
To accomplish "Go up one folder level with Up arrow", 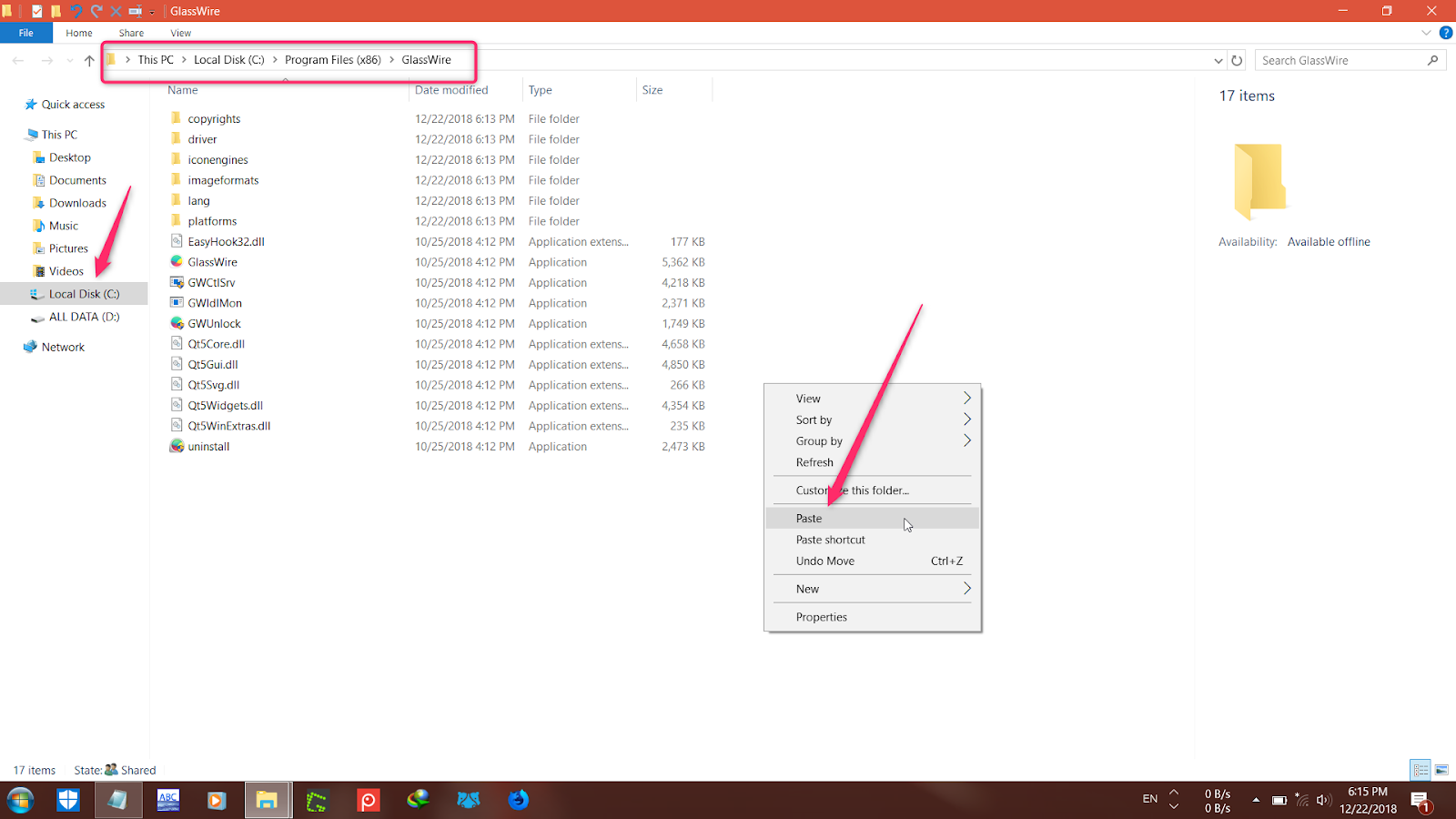I will (89, 60).
